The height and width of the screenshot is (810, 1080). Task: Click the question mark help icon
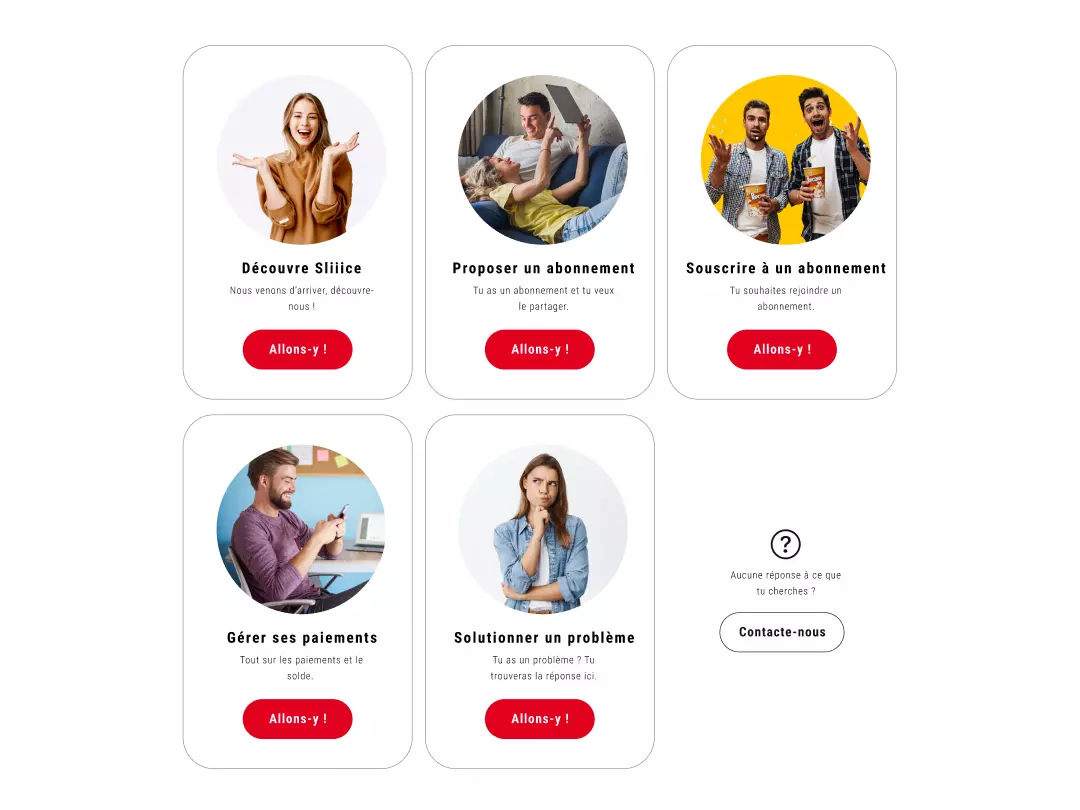[x=785, y=544]
